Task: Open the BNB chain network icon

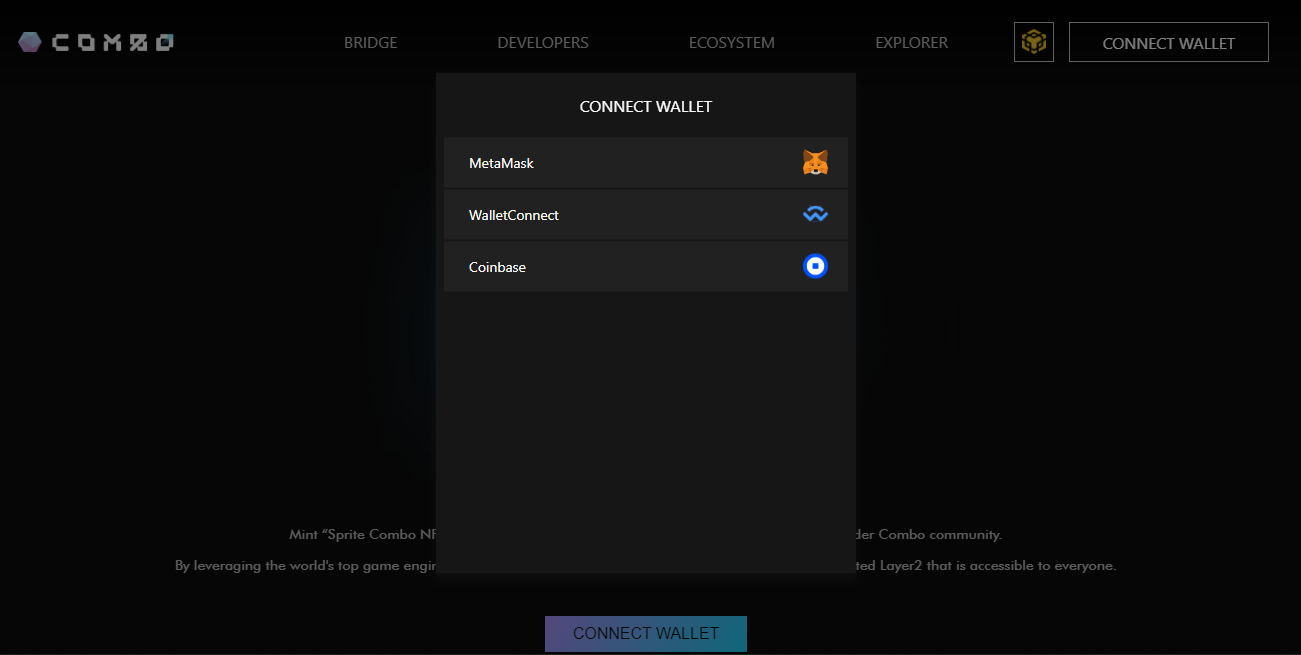Action: point(1033,42)
